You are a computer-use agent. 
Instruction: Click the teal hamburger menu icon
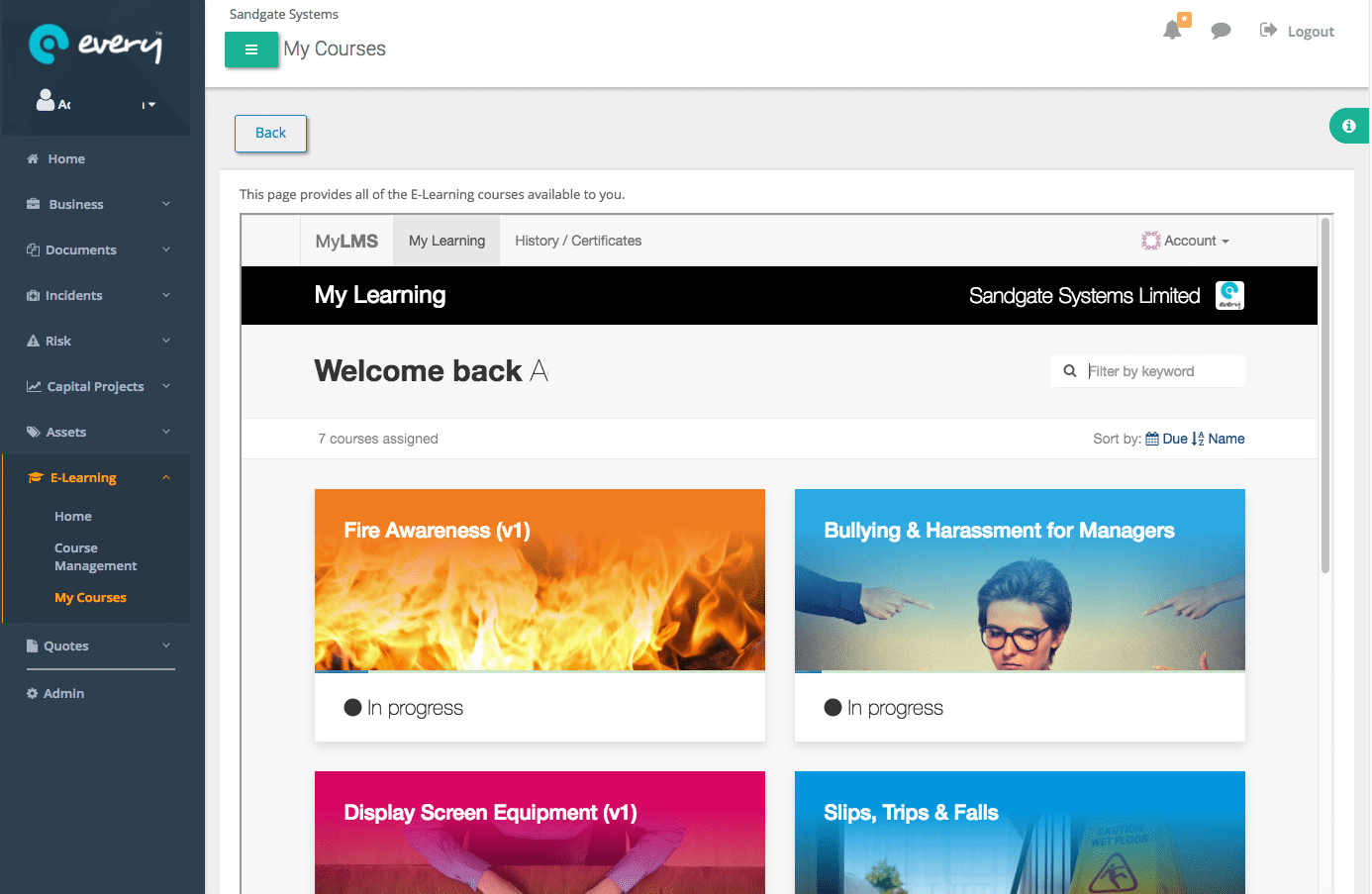251,49
